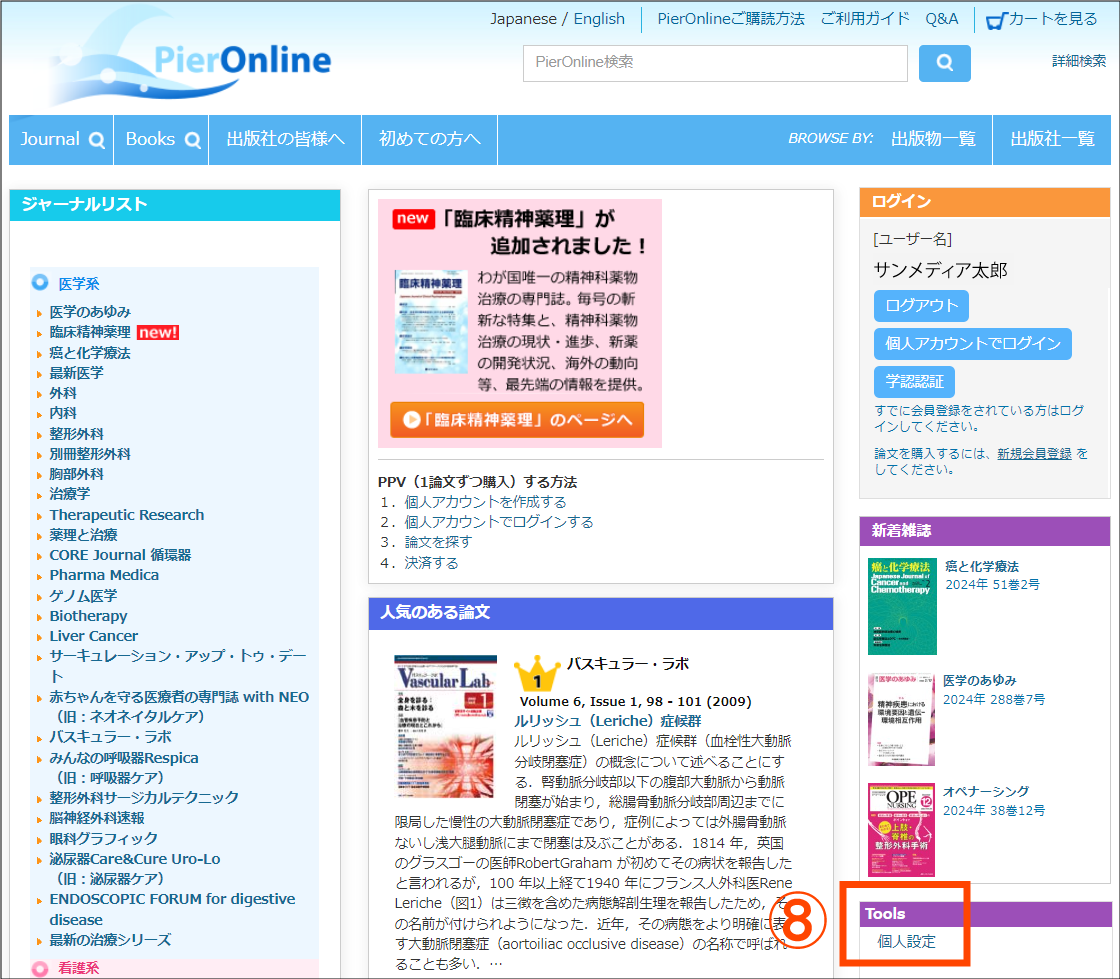1120x979 pixels.
Task: Click the magnifier icon beside Journal
Action: [96, 140]
